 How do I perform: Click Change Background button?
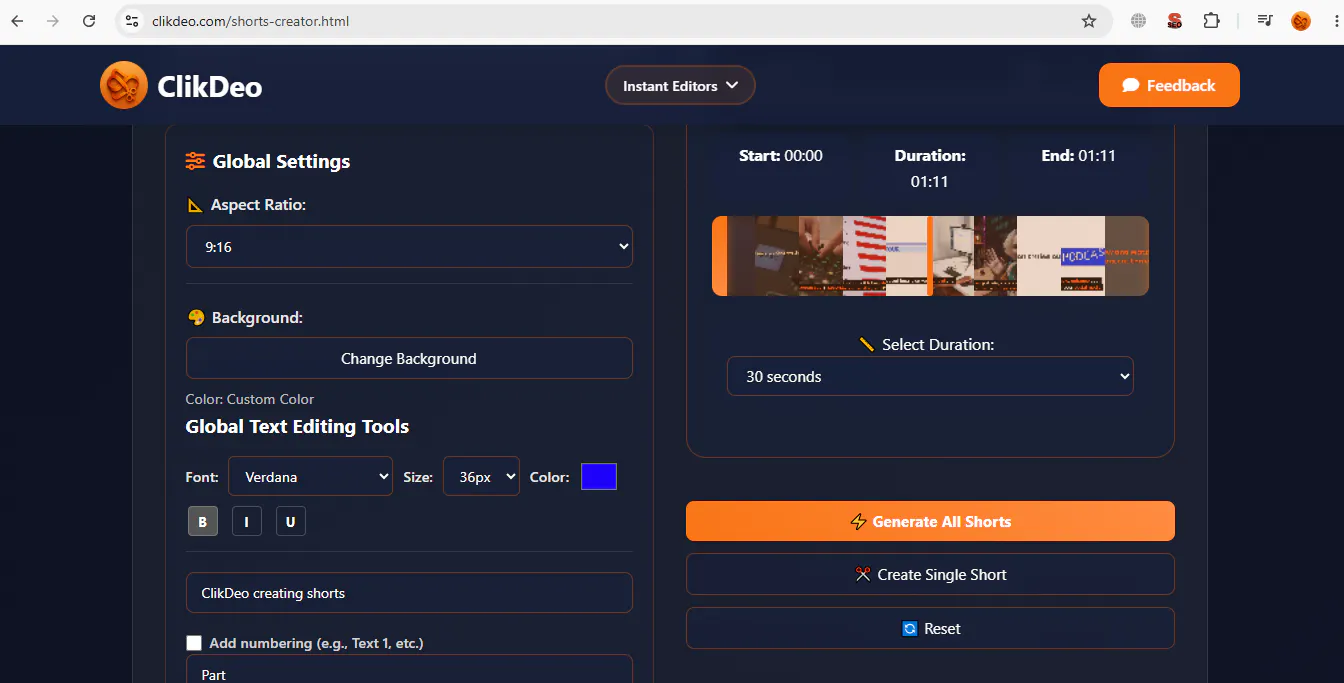pyautogui.click(x=409, y=358)
